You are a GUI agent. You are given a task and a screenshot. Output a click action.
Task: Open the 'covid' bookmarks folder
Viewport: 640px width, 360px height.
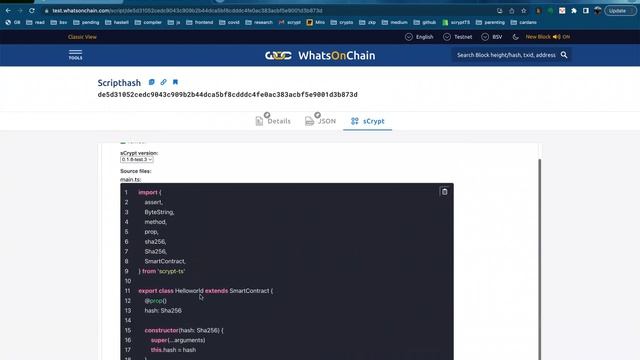pos(229,22)
